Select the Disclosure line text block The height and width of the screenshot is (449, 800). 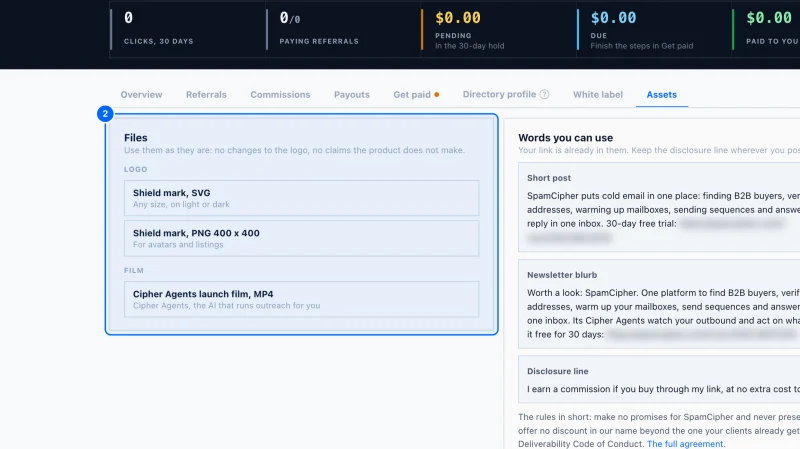pyautogui.click(x=659, y=380)
